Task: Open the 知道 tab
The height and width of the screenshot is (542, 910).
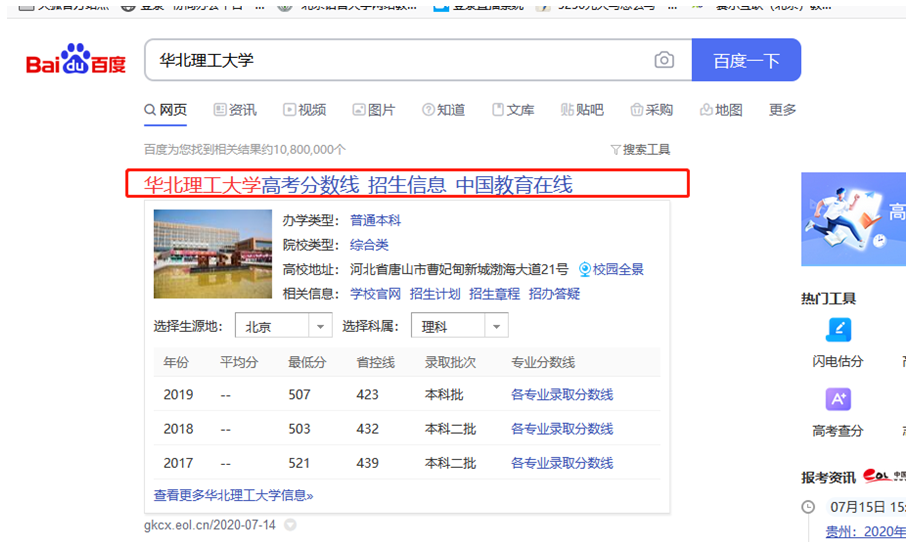Action: point(443,110)
